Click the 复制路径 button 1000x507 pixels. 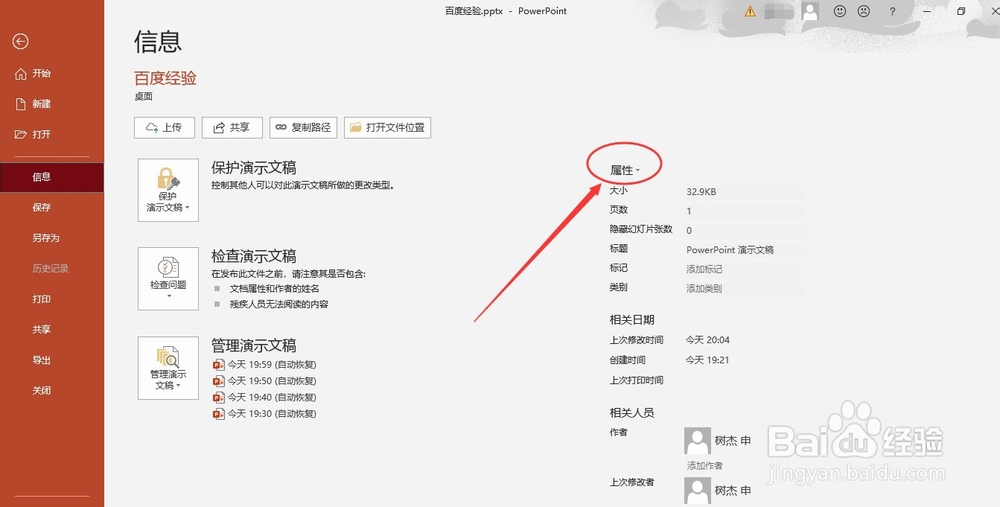[x=303, y=128]
